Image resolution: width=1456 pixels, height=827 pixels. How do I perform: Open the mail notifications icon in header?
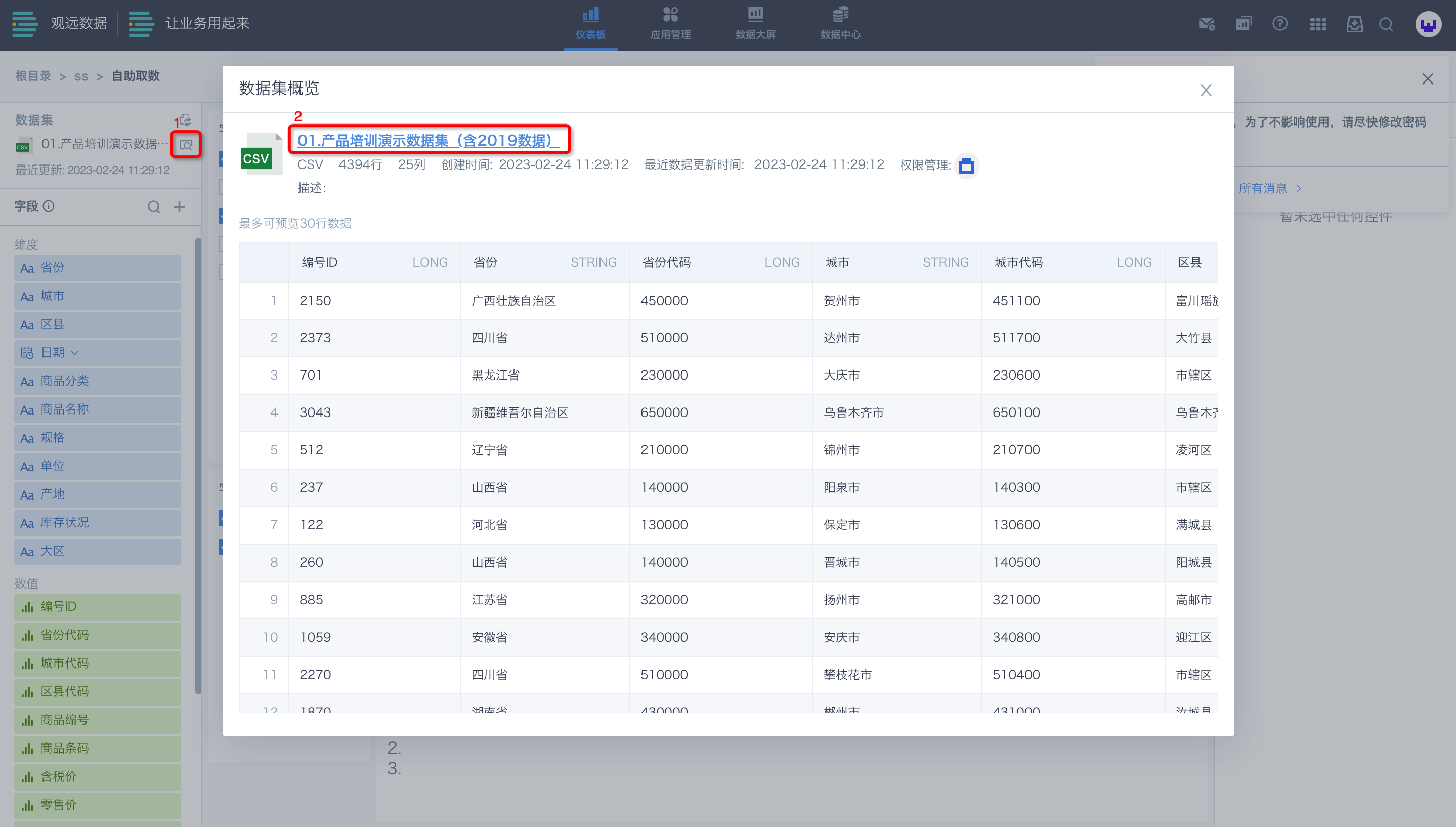(x=1206, y=24)
